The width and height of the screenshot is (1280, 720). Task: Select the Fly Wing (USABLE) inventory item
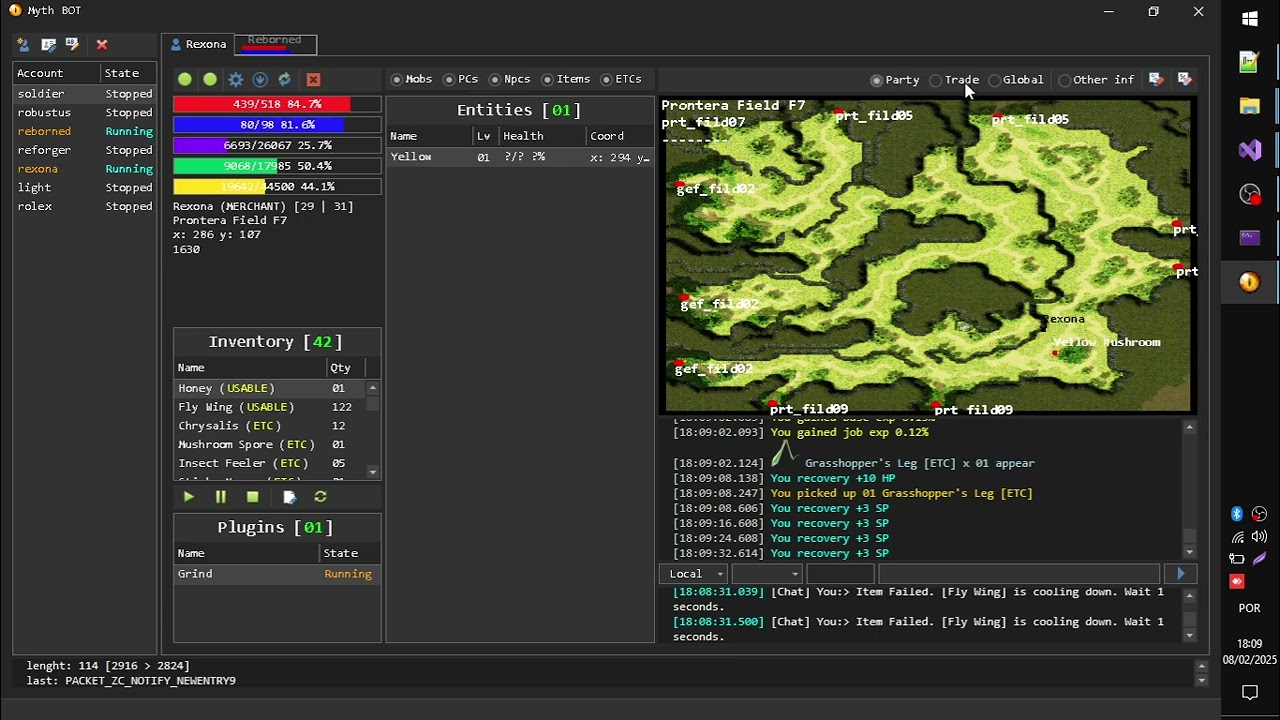pos(270,407)
